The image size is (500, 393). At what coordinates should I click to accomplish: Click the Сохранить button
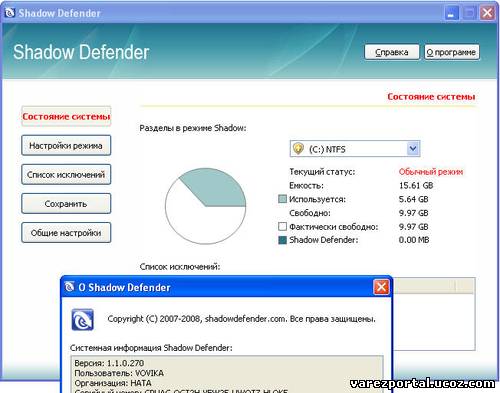[x=66, y=204]
